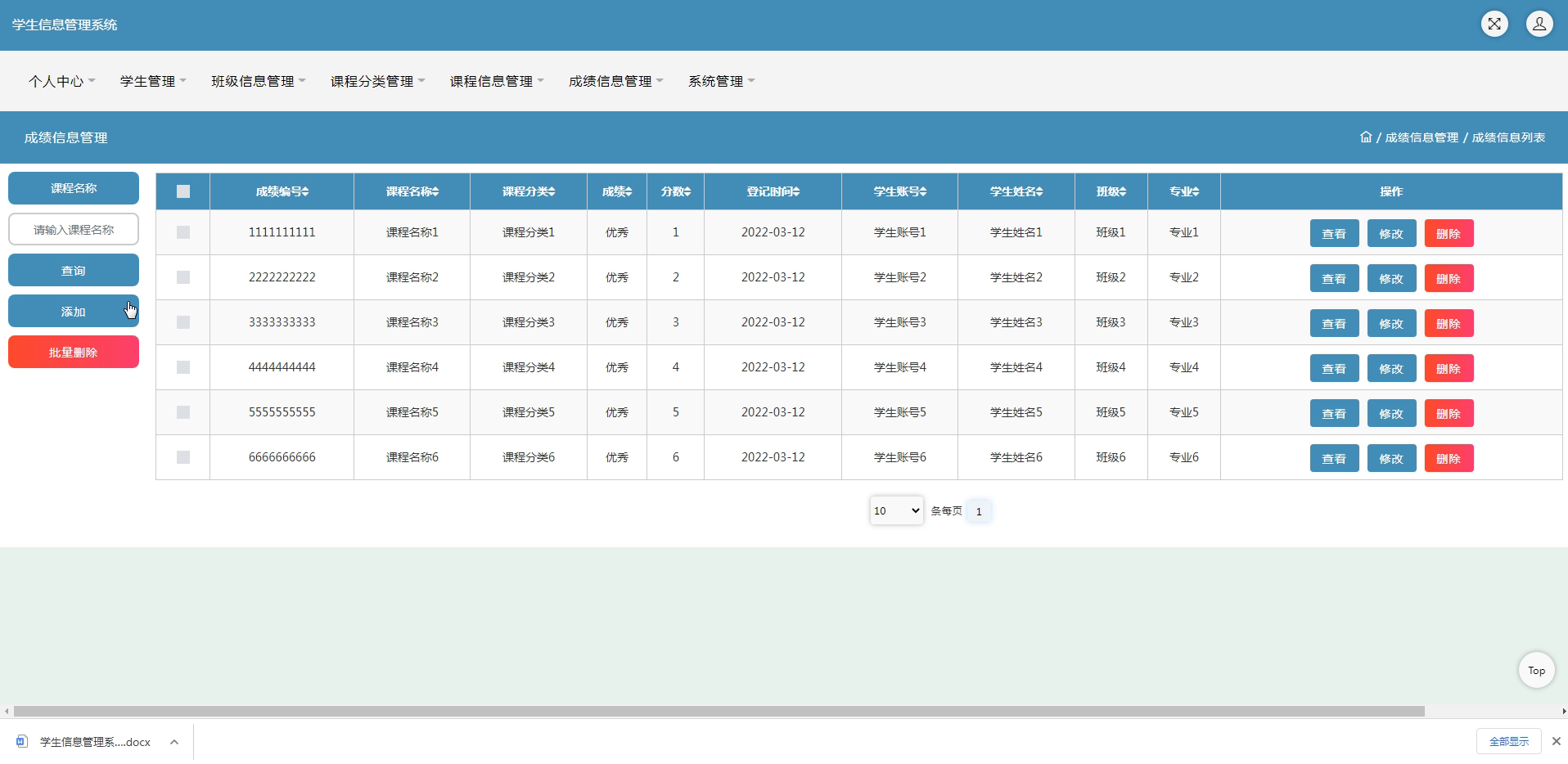
Task: Click 全部显示 in the download bar
Action: click(1509, 741)
